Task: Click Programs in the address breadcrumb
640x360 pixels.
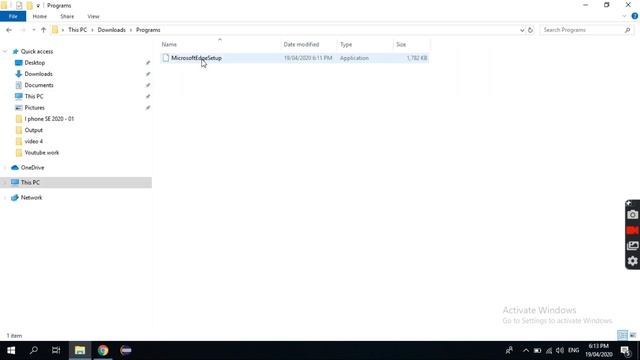Action: [148, 30]
